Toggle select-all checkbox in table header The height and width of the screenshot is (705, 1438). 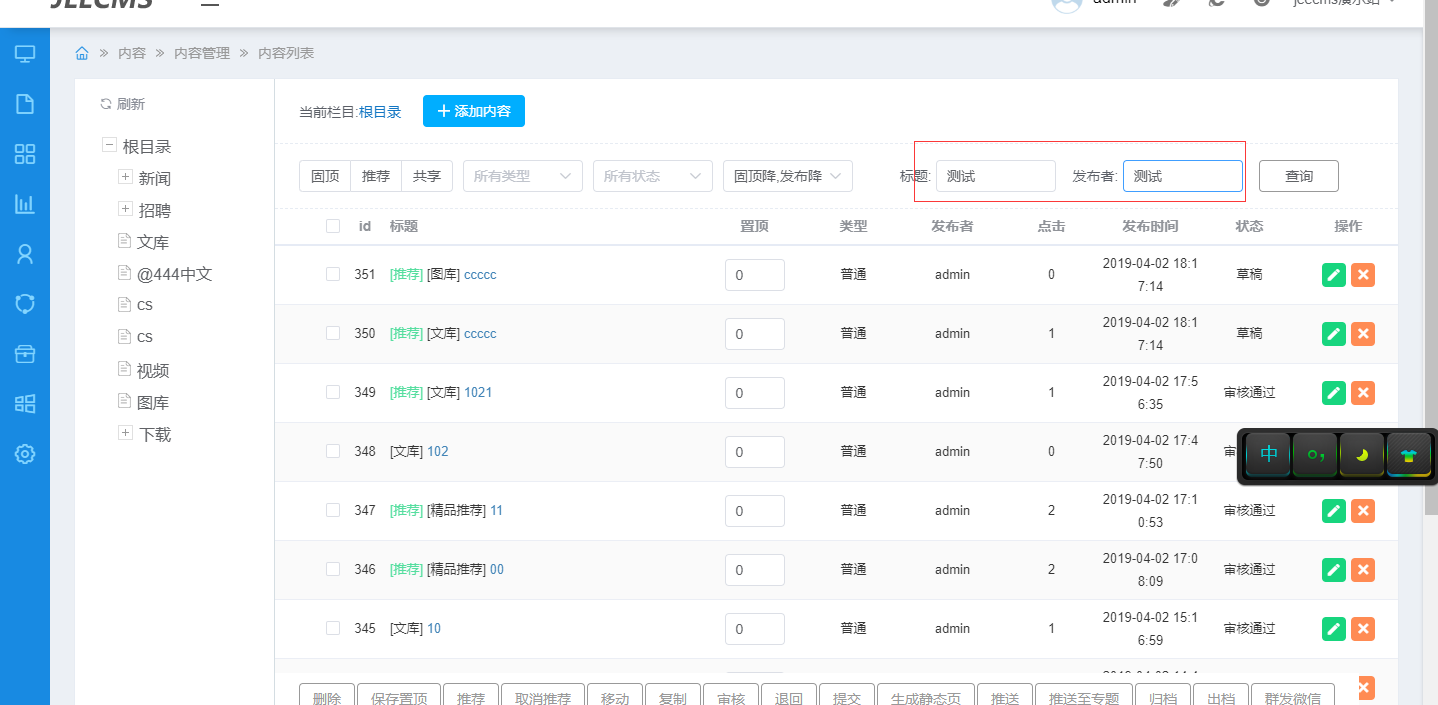click(x=333, y=226)
